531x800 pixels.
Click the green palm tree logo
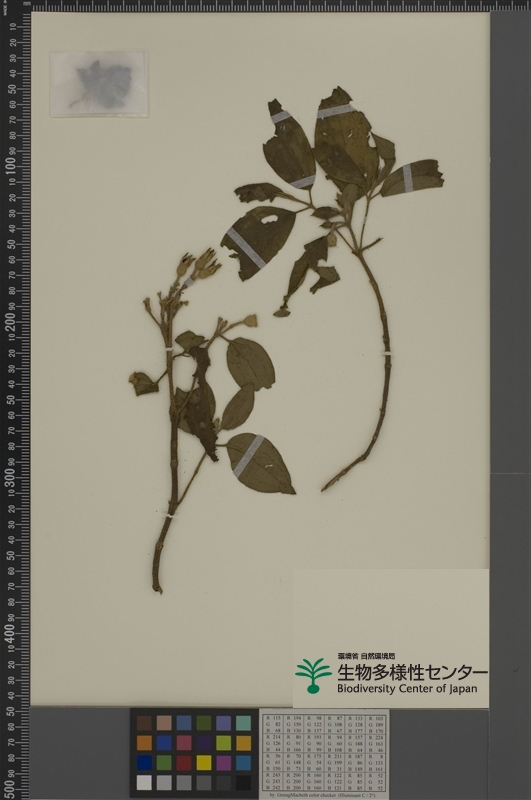click(313, 676)
